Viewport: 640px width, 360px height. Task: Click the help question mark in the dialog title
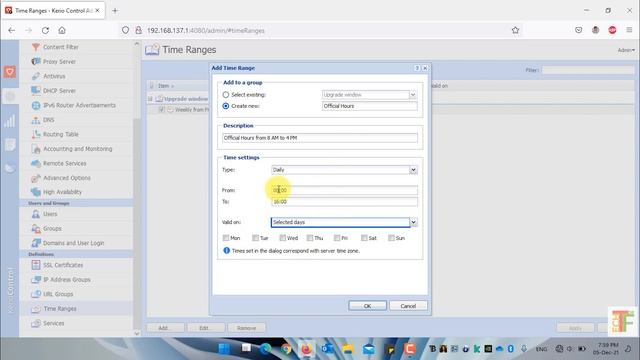[x=417, y=68]
